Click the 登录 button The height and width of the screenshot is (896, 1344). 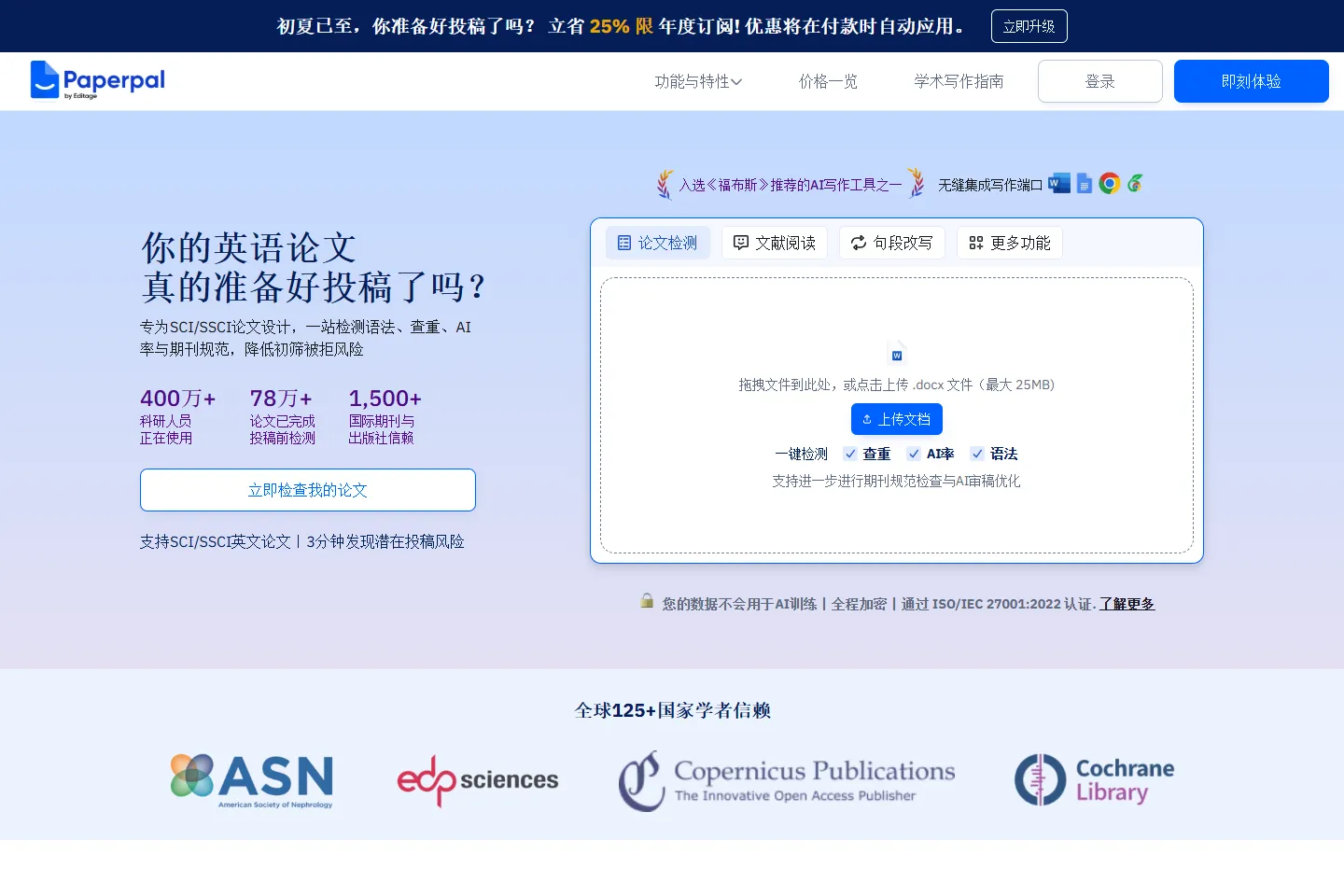1100,81
